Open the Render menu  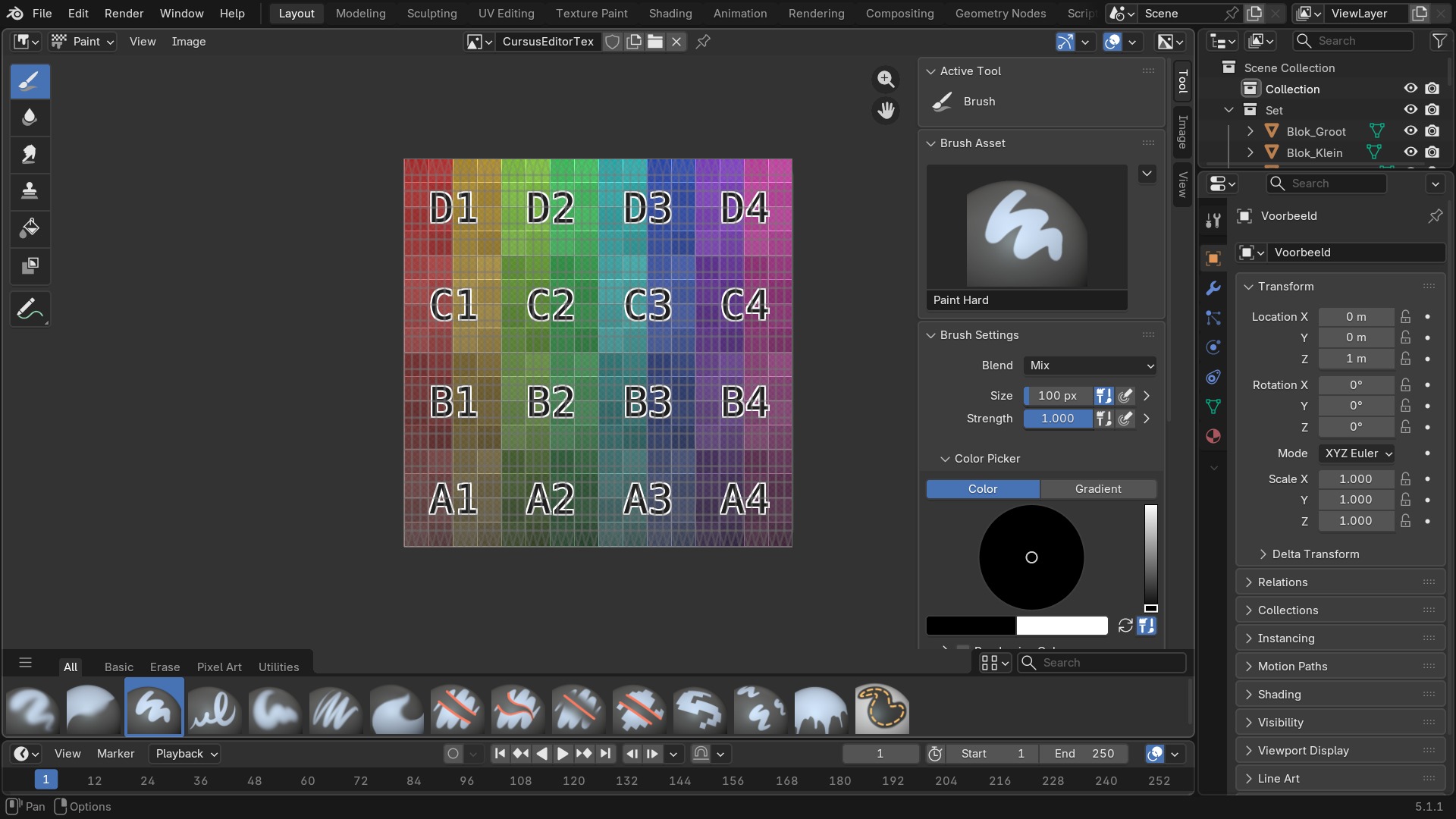[124, 14]
